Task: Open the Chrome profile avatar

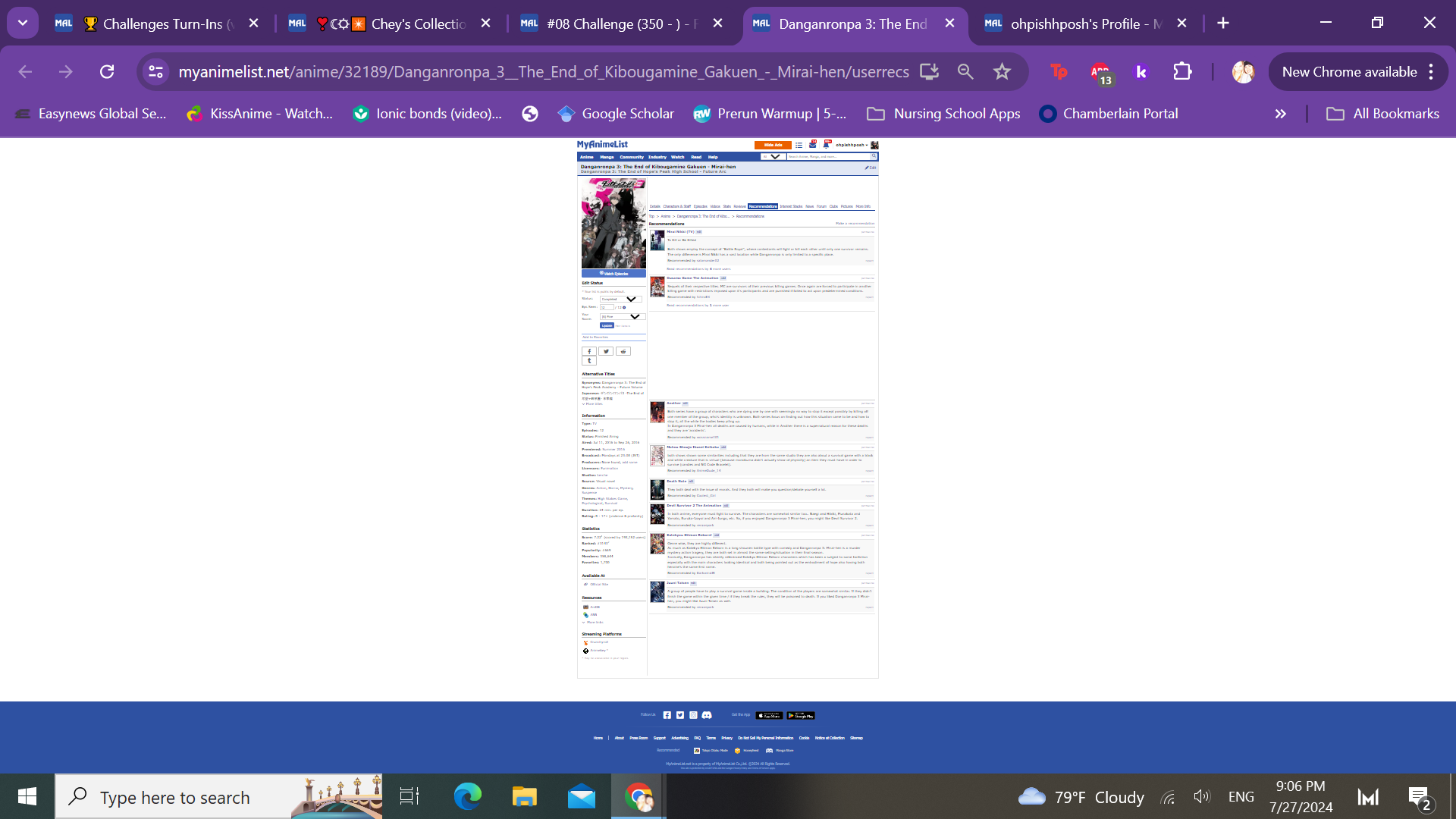Action: (1243, 71)
